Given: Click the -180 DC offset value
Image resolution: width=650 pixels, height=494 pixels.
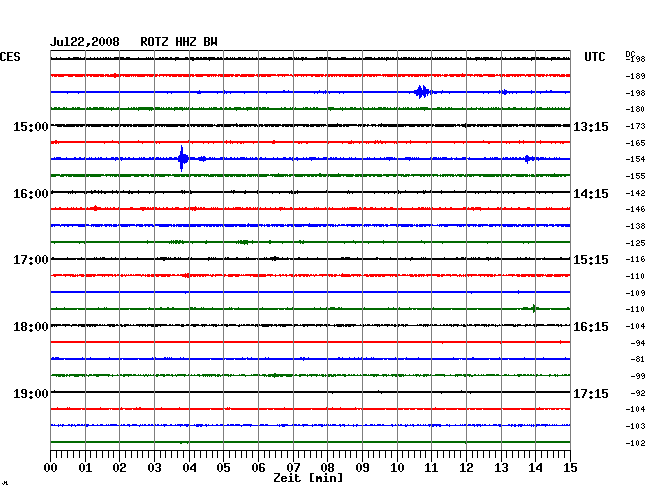Looking at the screenshot, I should [635, 109].
